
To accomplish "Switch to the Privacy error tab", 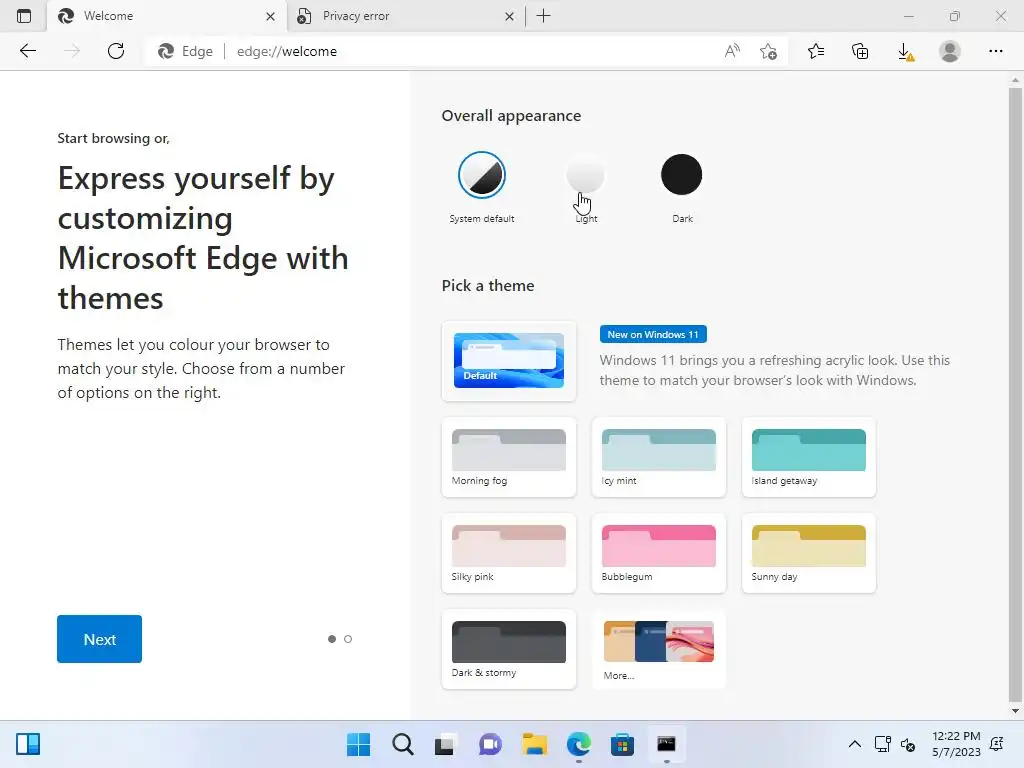I will coord(406,16).
